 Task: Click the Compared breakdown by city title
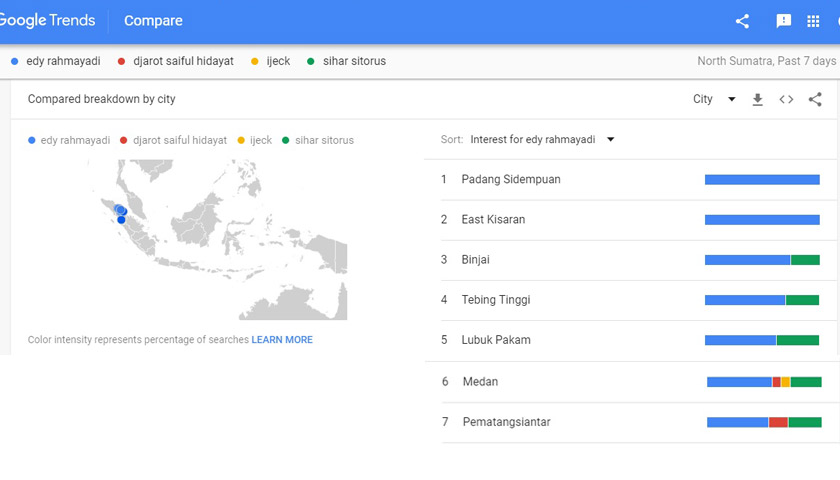click(x=102, y=99)
